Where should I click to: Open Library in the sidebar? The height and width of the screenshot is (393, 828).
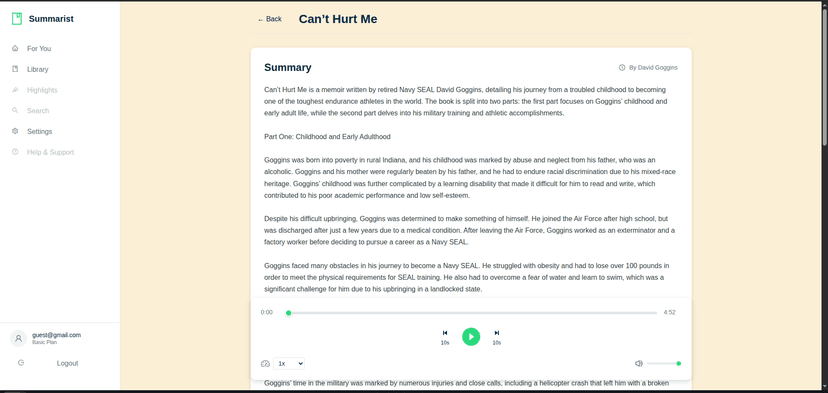[37, 69]
